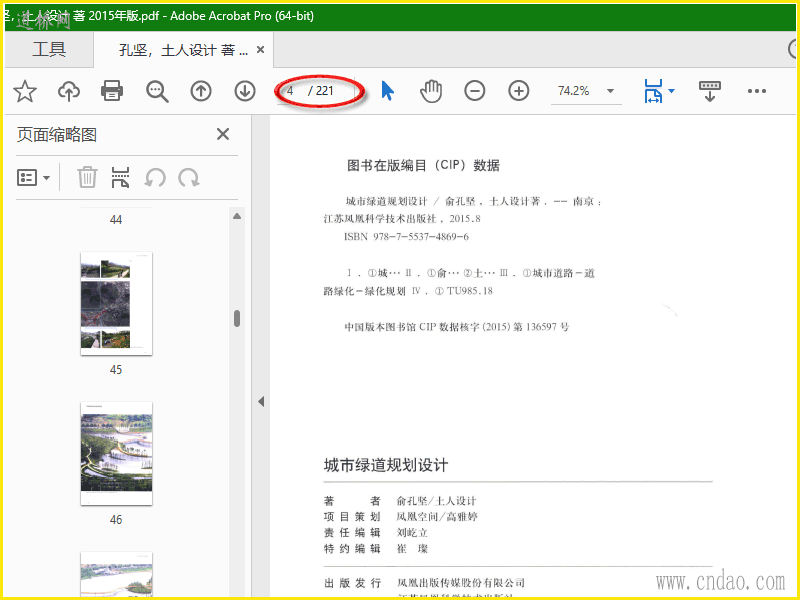Click the 图书在版编目 (CIP) 数据 heading

click(x=423, y=165)
